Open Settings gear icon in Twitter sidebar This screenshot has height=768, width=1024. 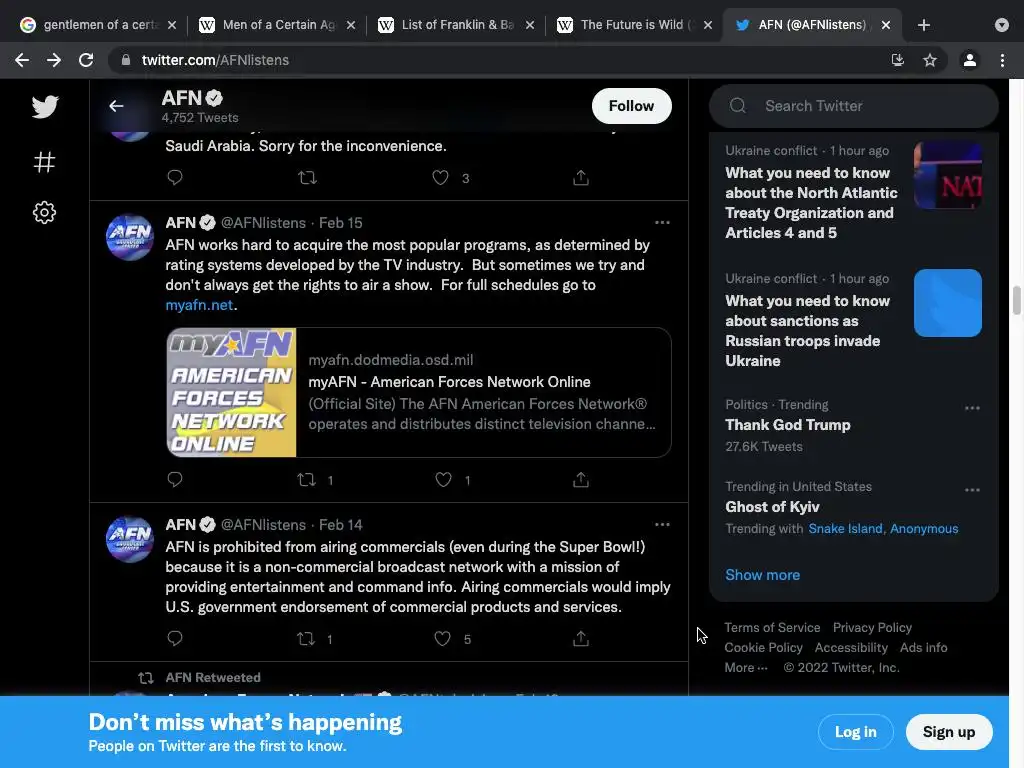(44, 212)
